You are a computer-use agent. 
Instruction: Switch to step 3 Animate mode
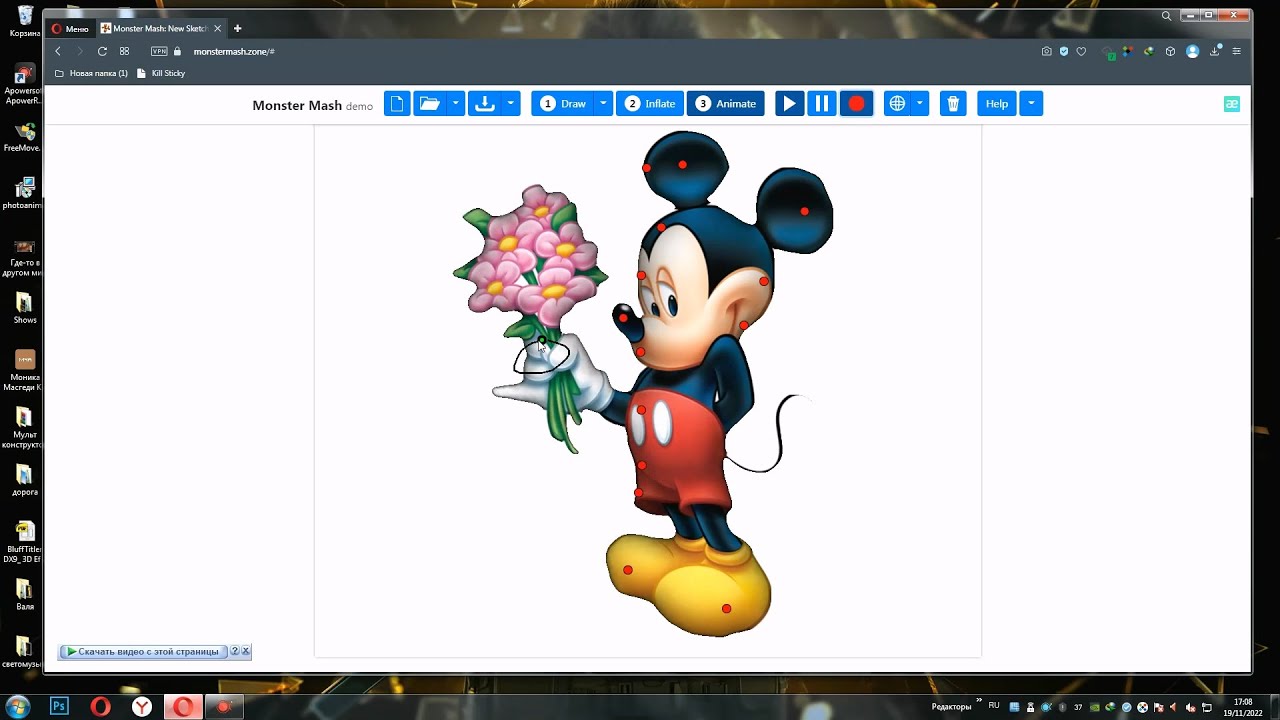(x=726, y=104)
